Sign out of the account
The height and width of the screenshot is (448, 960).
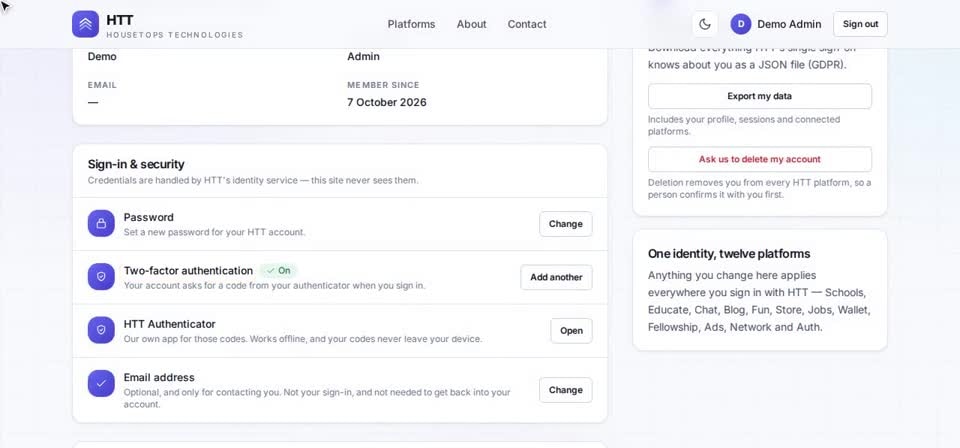tap(860, 24)
